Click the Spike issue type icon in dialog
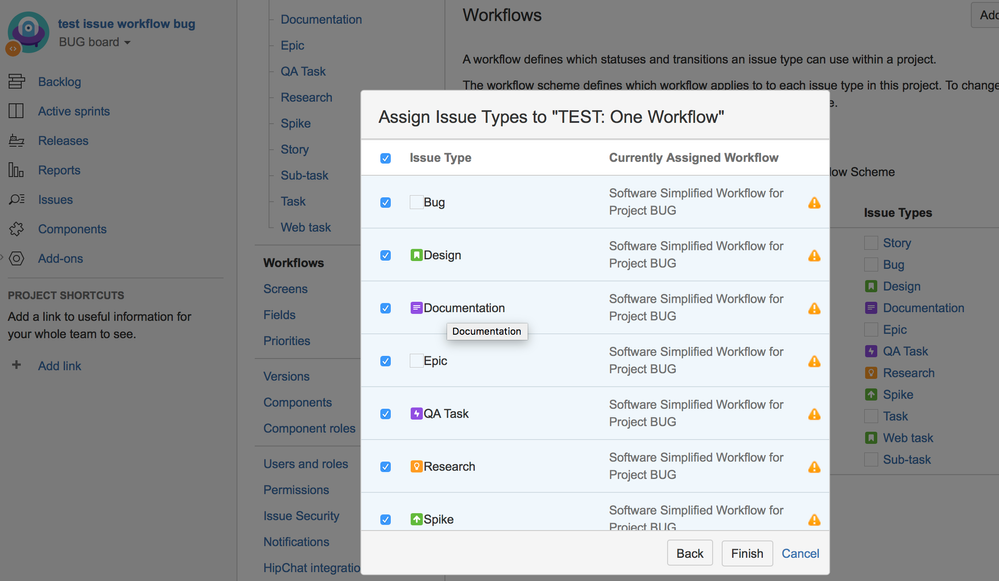This screenshot has height=581, width=999. (416, 519)
